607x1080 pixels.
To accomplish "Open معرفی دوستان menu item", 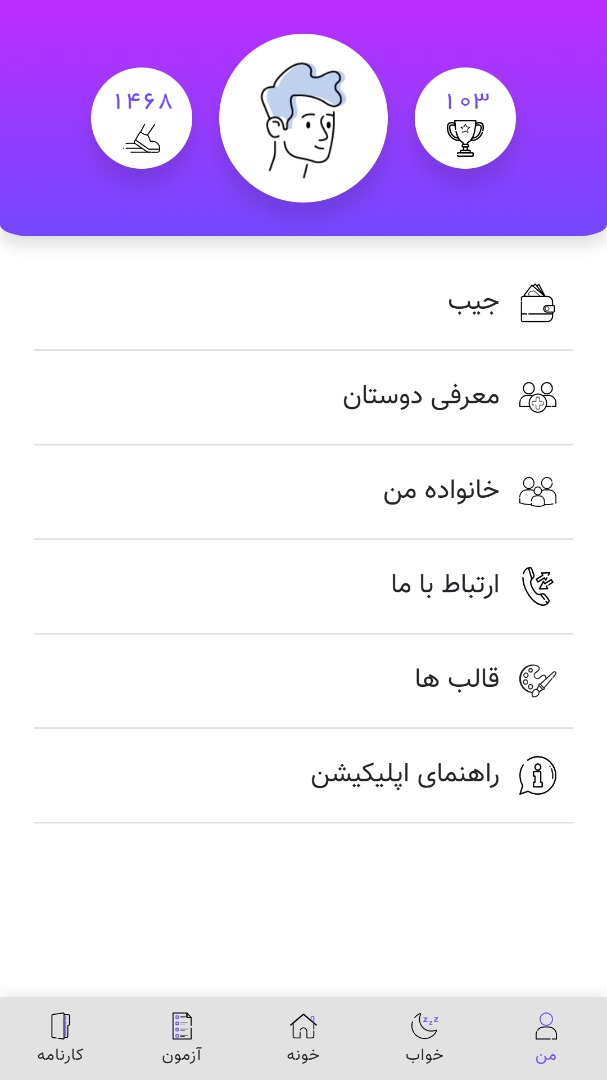I will click(x=303, y=397).
